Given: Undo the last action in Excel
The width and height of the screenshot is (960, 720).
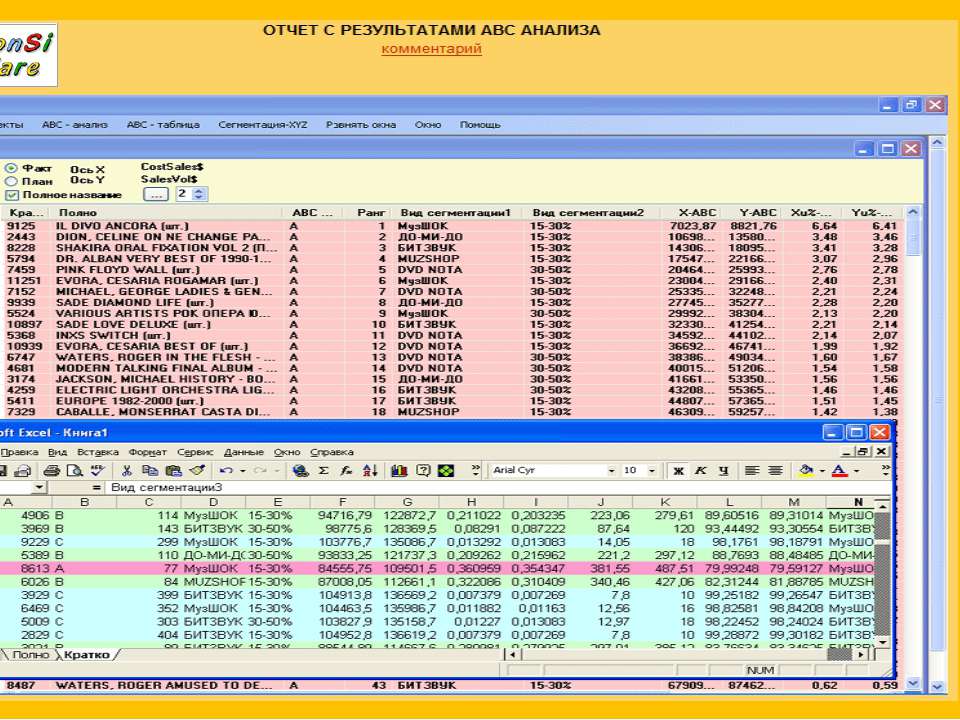Looking at the screenshot, I should 227,470.
